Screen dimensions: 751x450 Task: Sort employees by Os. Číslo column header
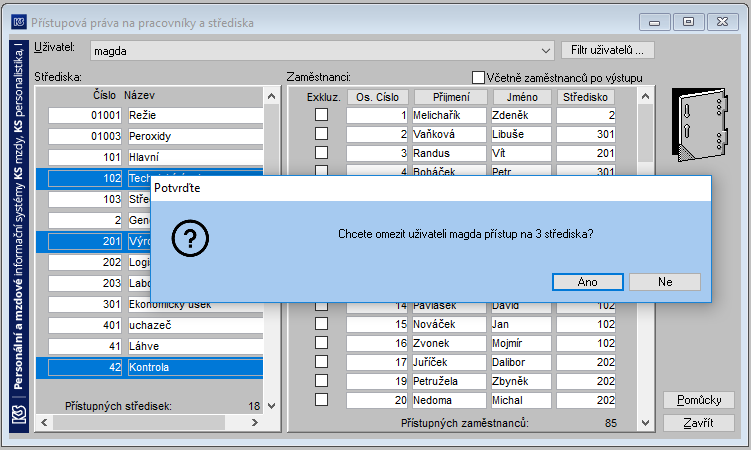(377, 97)
